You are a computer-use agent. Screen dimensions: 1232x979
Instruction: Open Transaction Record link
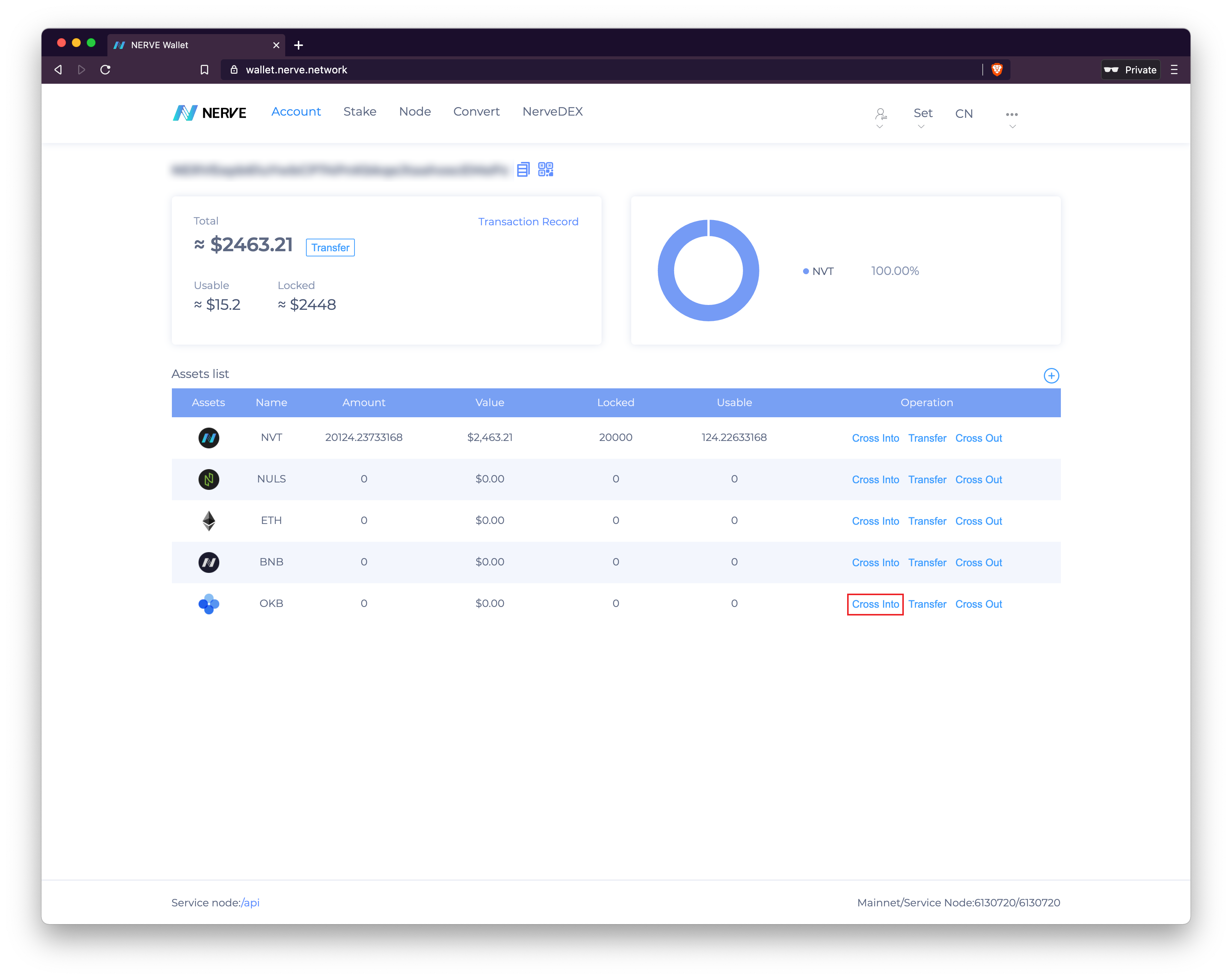click(x=528, y=222)
